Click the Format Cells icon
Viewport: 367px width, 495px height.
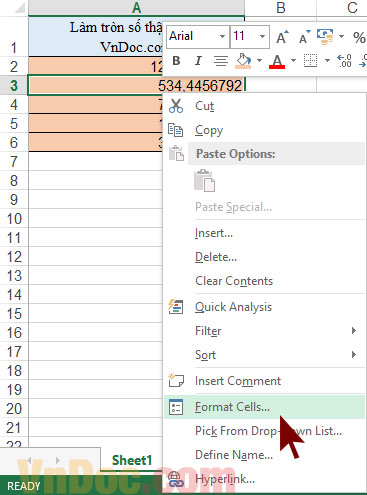pyautogui.click(x=176, y=407)
